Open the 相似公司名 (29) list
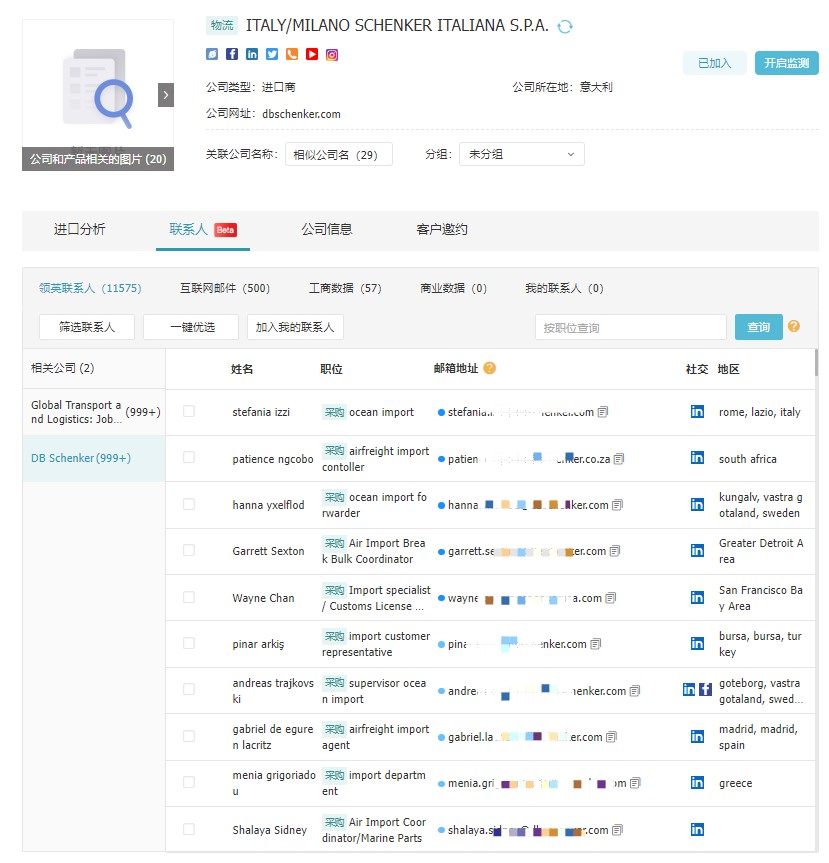The width and height of the screenshot is (829, 863). [x=339, y=154]
